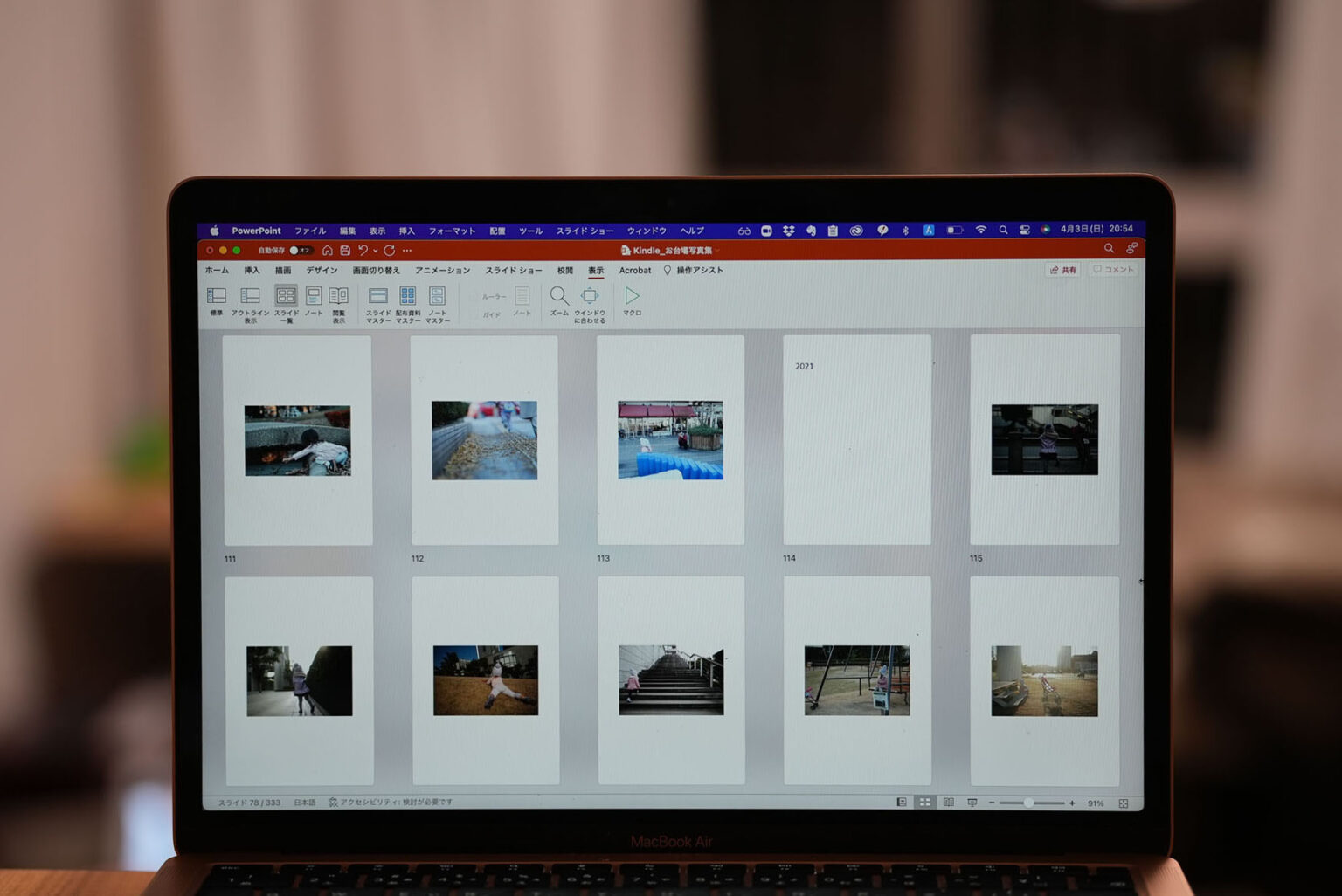Open the more options ellipsis in title bar
Image resolution: width=1342 pixels, height=896 pixels.
coord(407,251)
